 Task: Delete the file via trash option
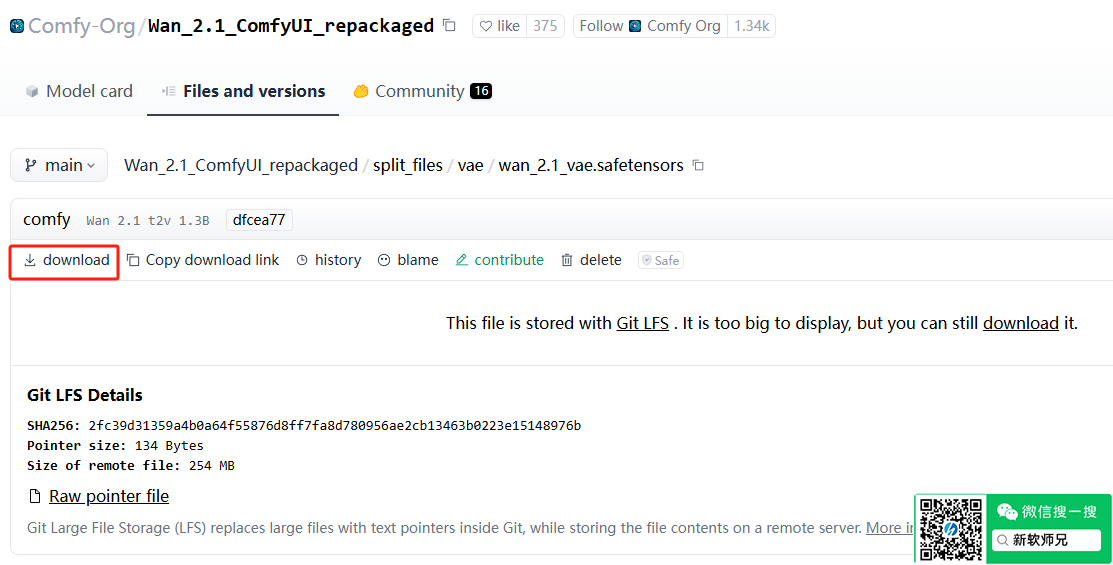pyautogui.click(x=591, y=260)
